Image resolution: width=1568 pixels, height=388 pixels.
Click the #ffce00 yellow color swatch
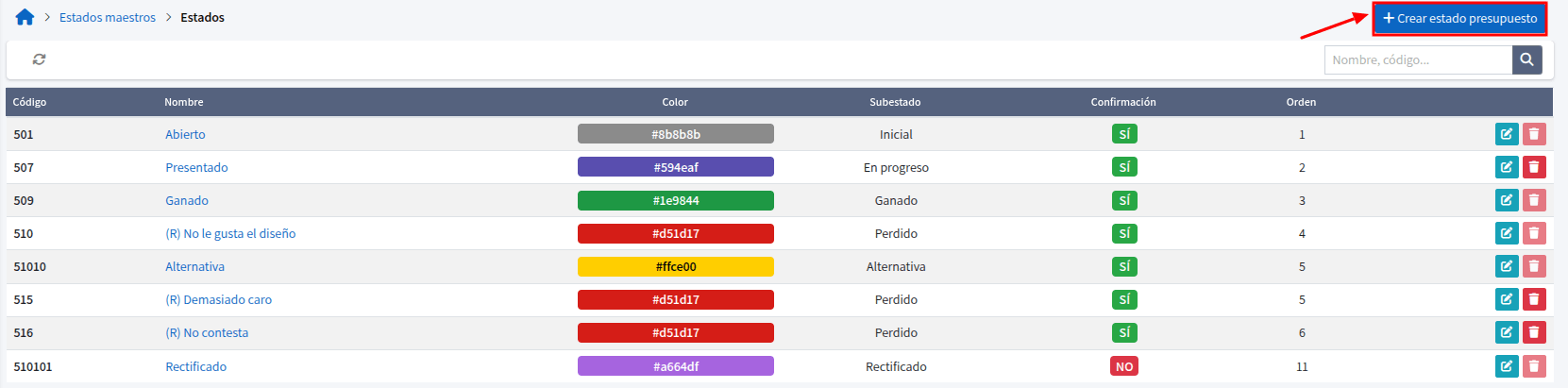pyautogui.click(x=676, y=266)
